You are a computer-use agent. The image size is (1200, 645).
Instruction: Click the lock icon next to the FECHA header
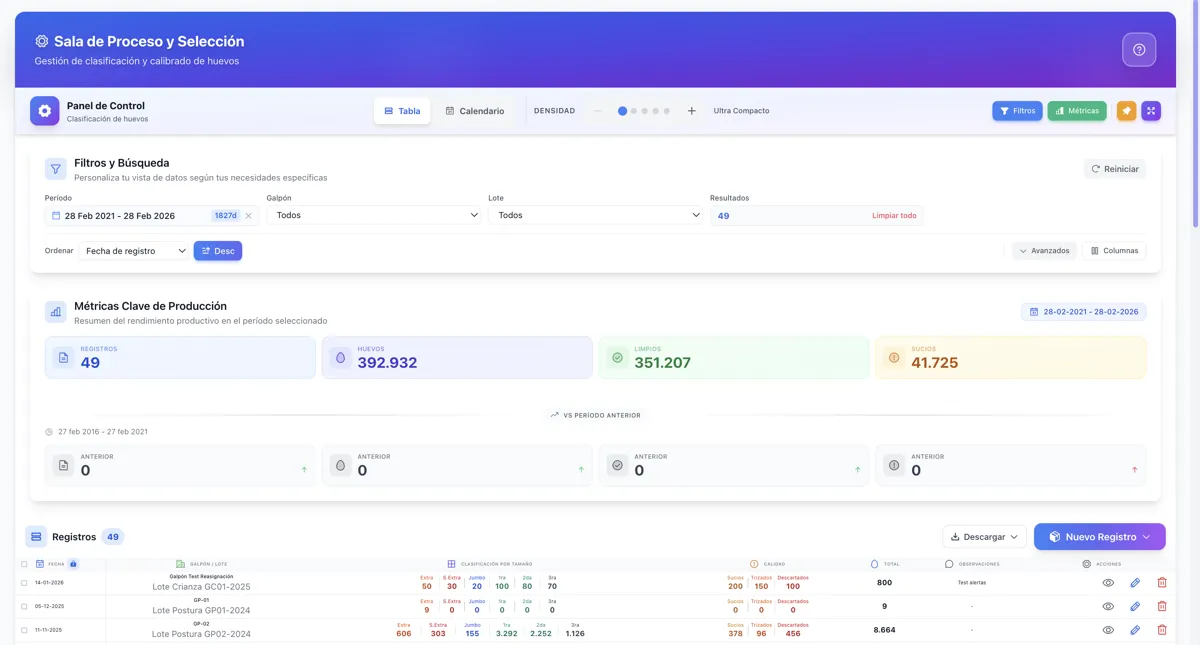[x=73, y=564]
